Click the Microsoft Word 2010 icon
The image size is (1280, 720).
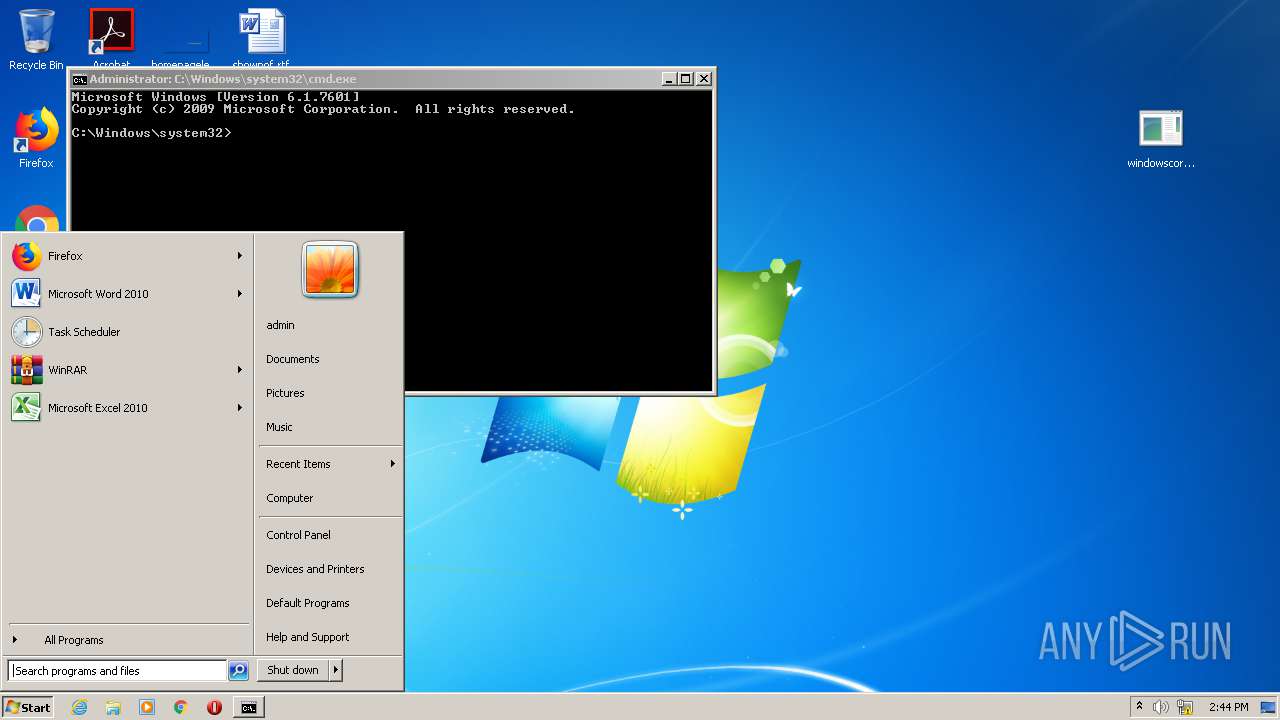(x=27, y=294)
